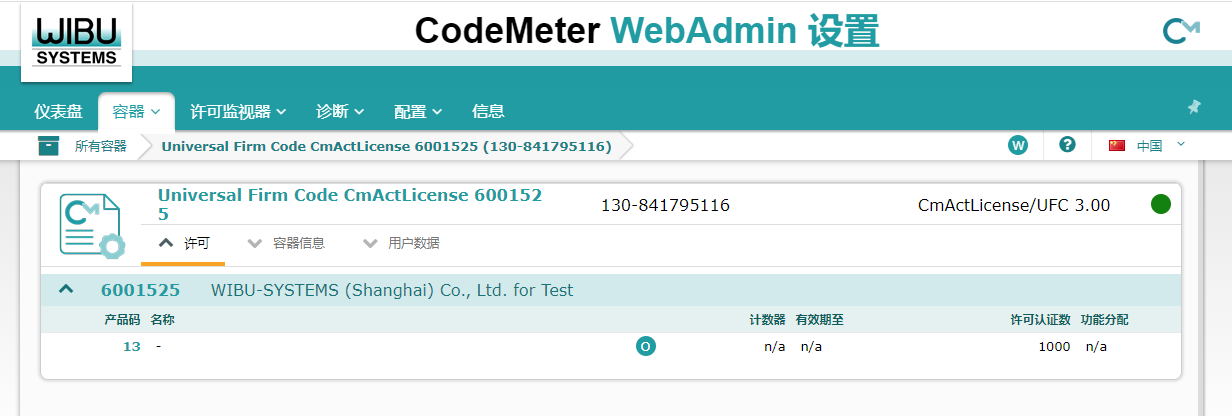Open the 容器 menu dropdown

point(136,111)
